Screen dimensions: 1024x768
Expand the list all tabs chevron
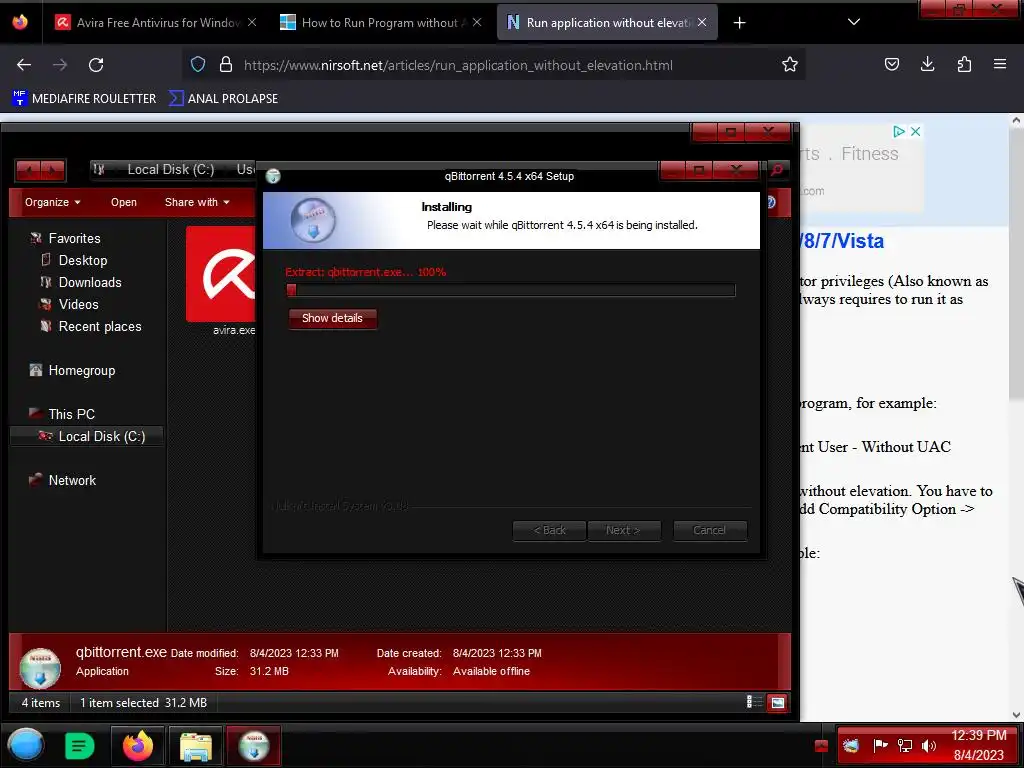[854, 22]
